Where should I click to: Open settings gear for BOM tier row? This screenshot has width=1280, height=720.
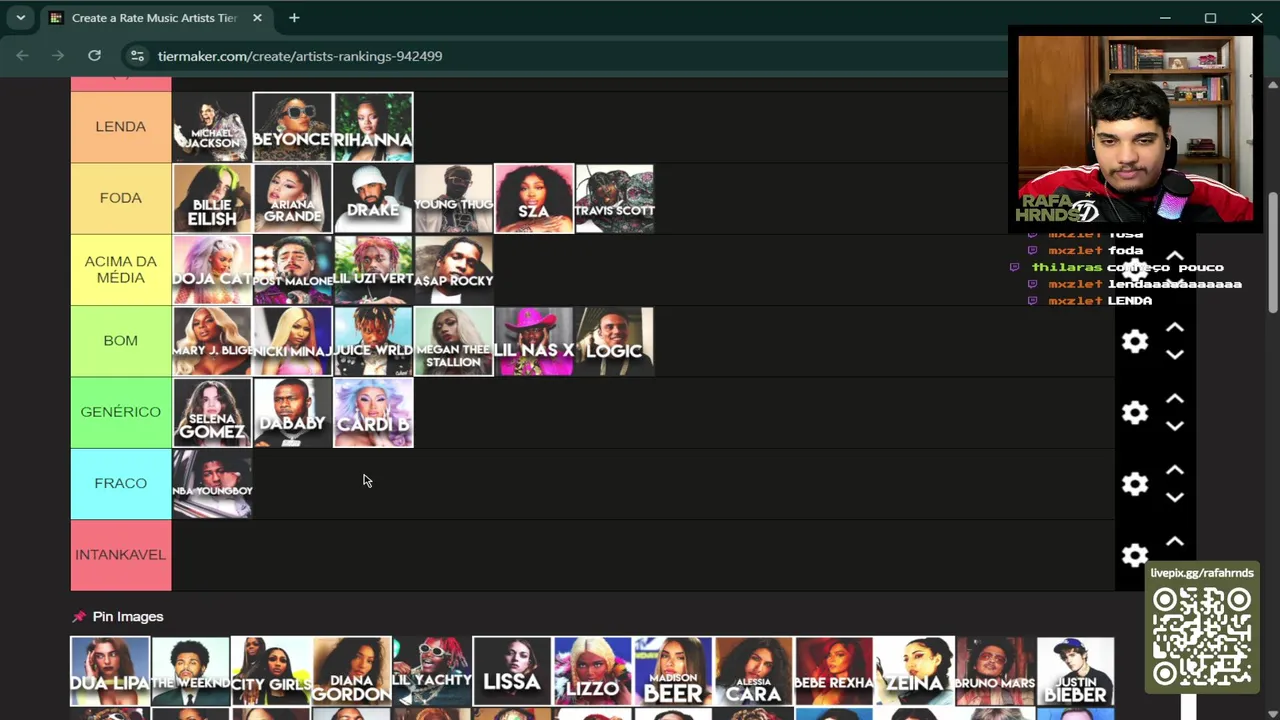click(x=1135, y=341)
